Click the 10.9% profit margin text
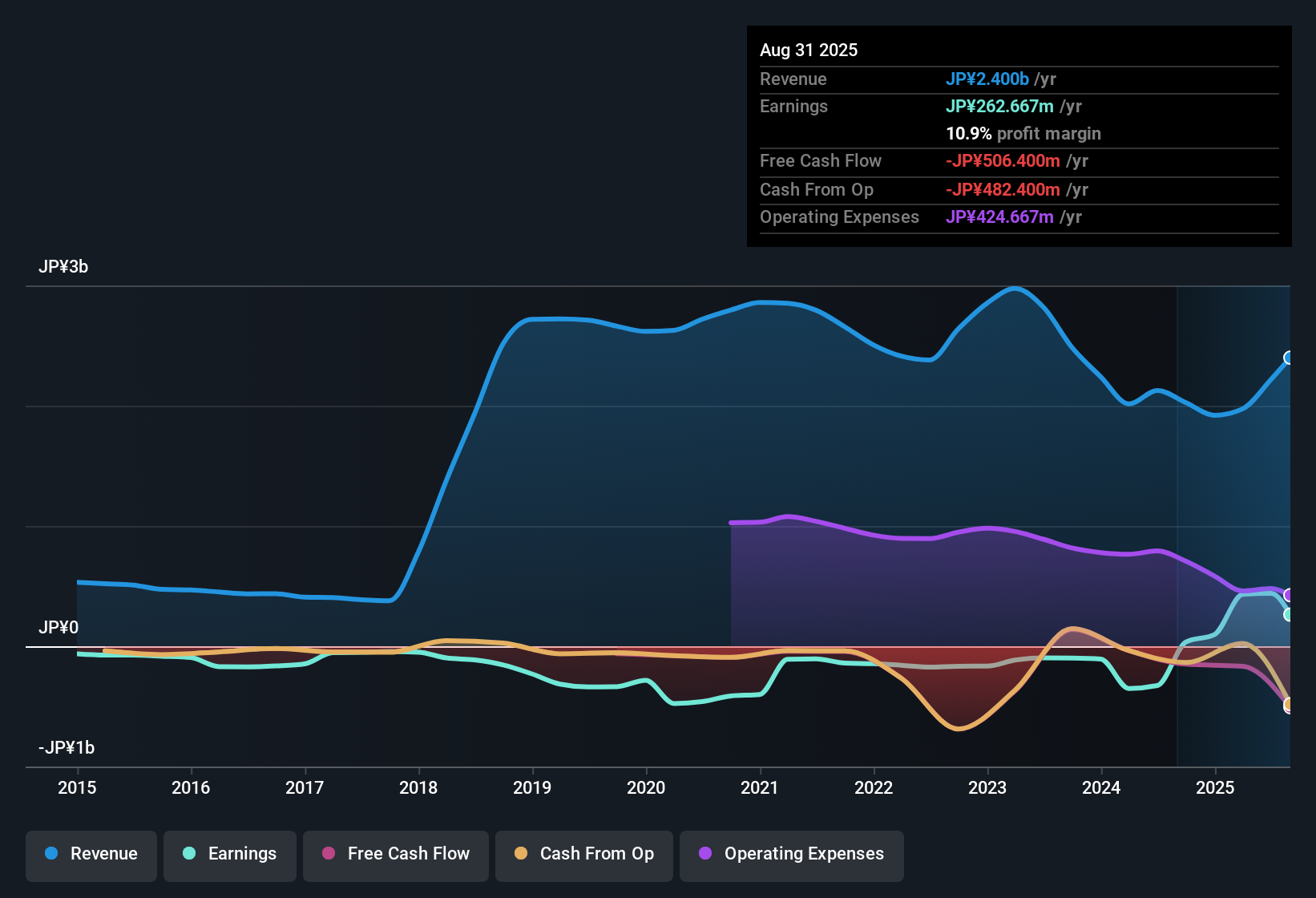Screen dimensions: 1316x898 [1024, 134]
